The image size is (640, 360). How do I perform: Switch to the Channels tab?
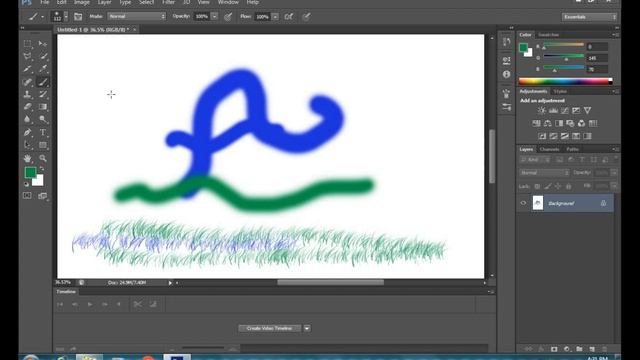(549, 149)
